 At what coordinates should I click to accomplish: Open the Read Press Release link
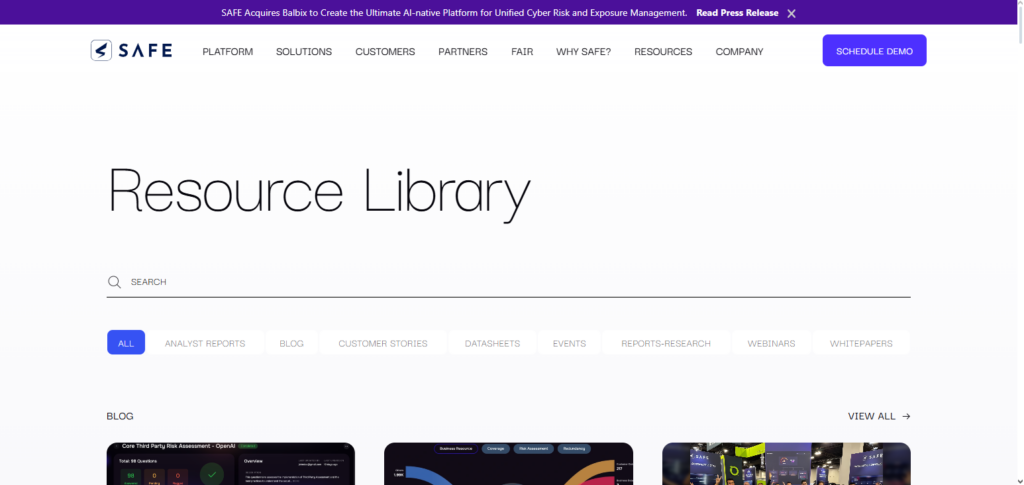tap(737, 13)
